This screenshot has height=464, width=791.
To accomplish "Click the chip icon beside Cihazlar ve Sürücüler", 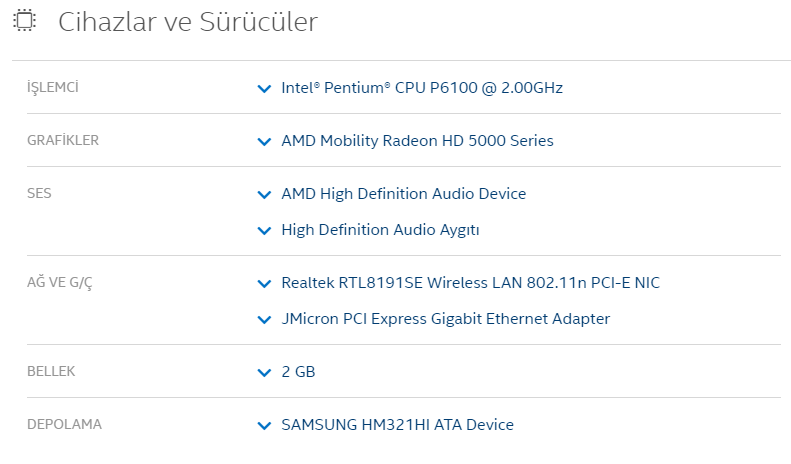I will pyautogui.click(x=25, y=22).
